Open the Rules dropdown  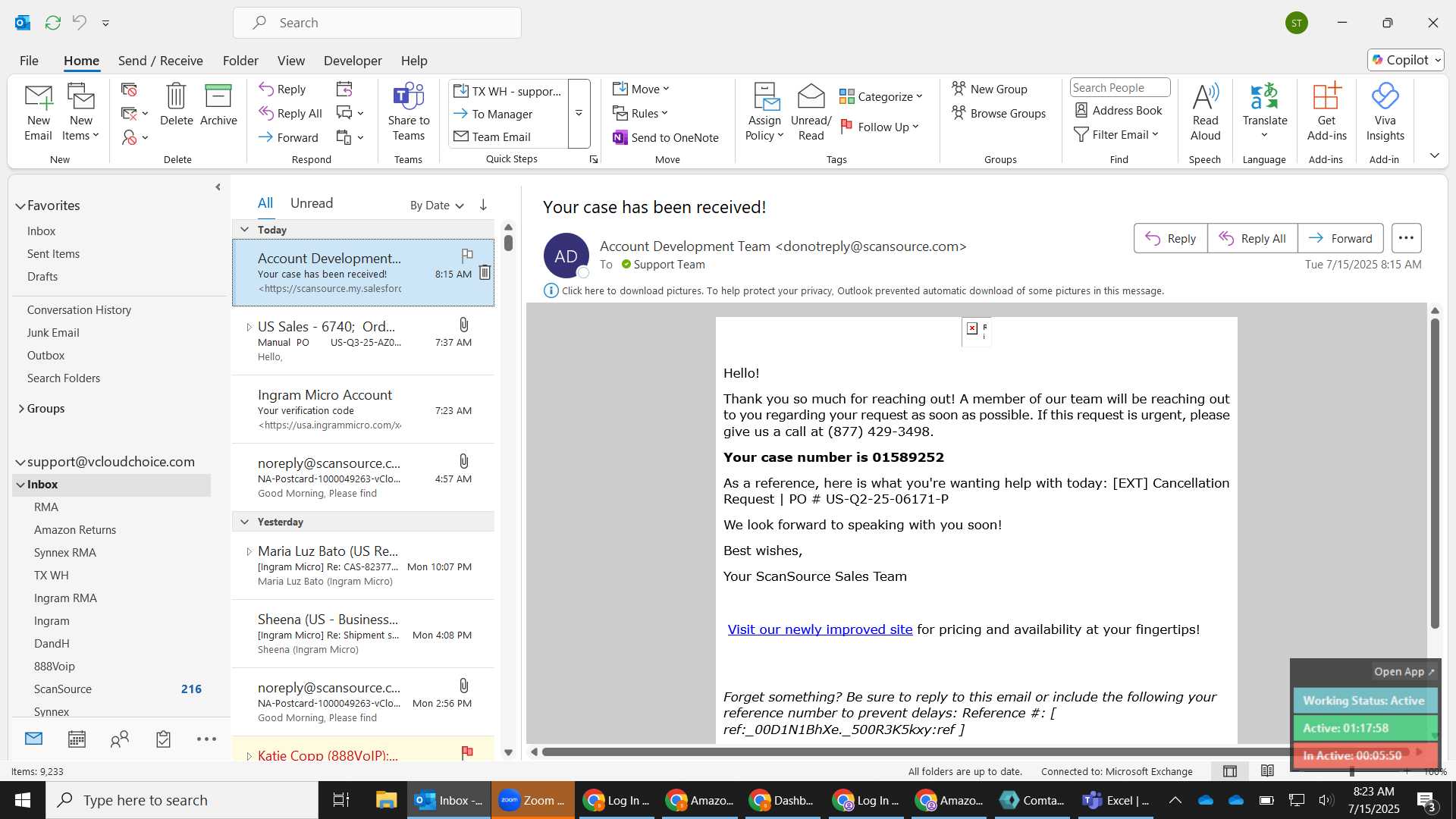[x=640, y=113]
